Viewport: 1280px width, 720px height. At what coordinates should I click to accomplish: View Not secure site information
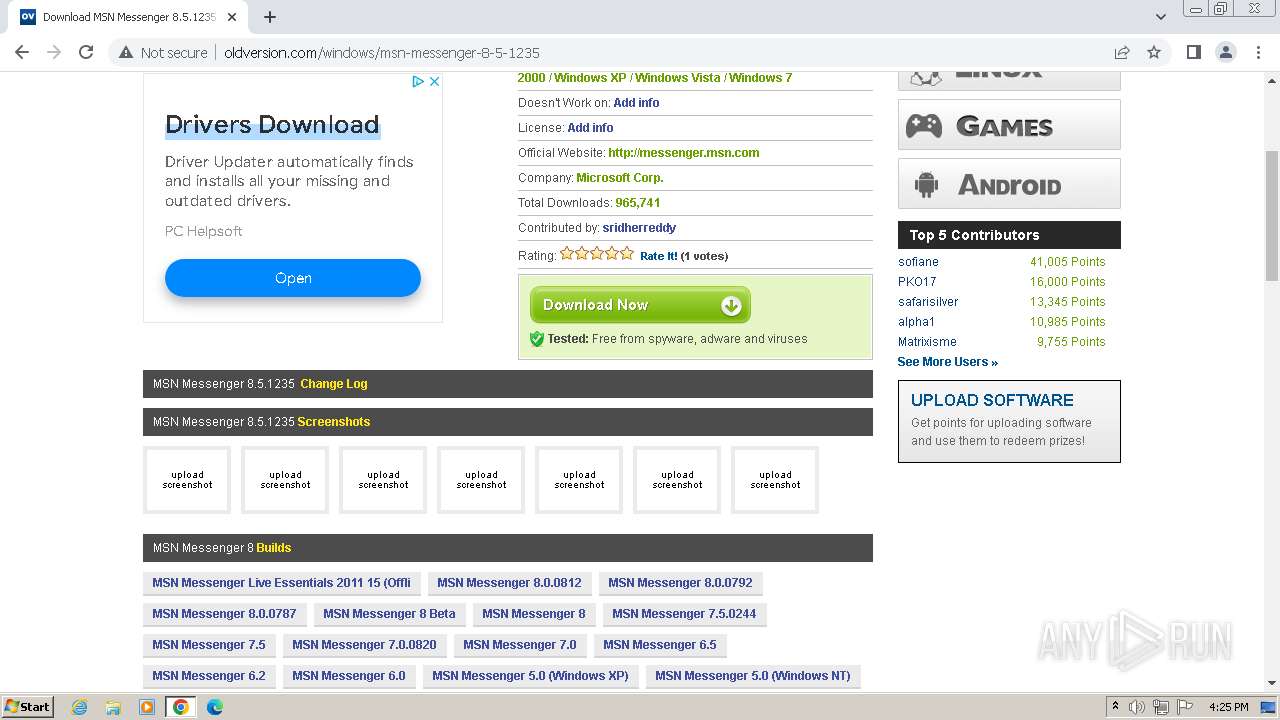(163, 52)
